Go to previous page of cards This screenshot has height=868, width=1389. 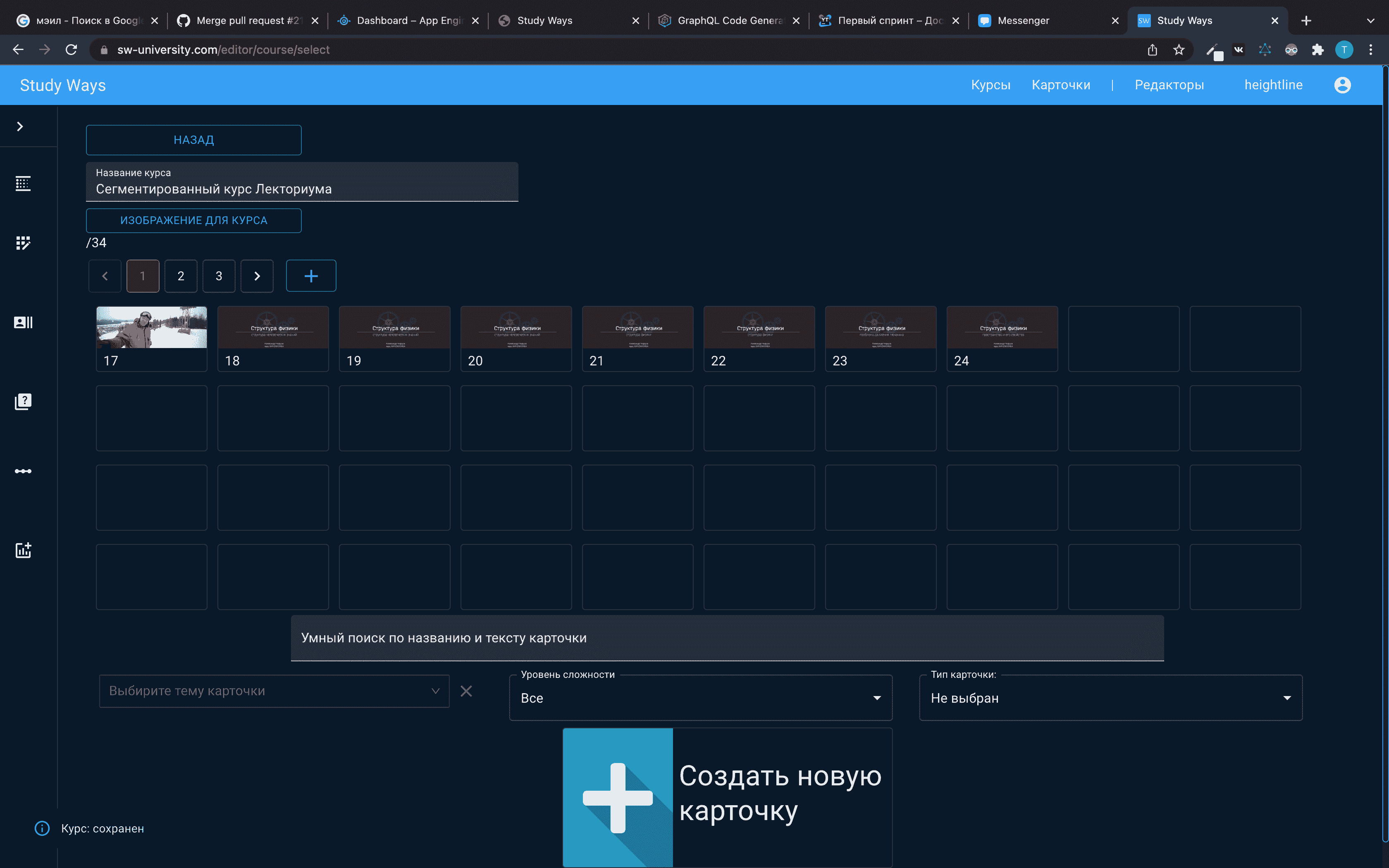click(105, 276)
